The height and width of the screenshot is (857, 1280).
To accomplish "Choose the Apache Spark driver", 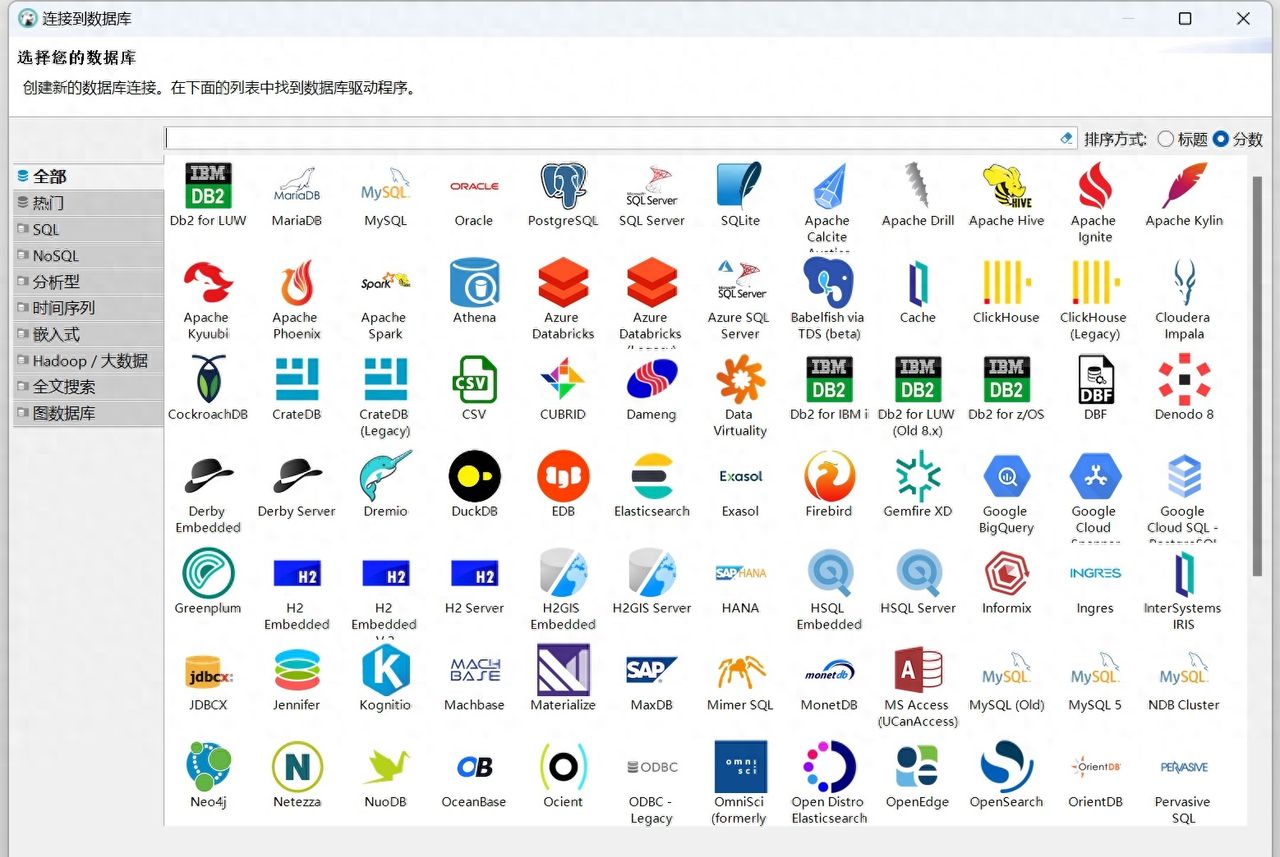I will [385, 283].
